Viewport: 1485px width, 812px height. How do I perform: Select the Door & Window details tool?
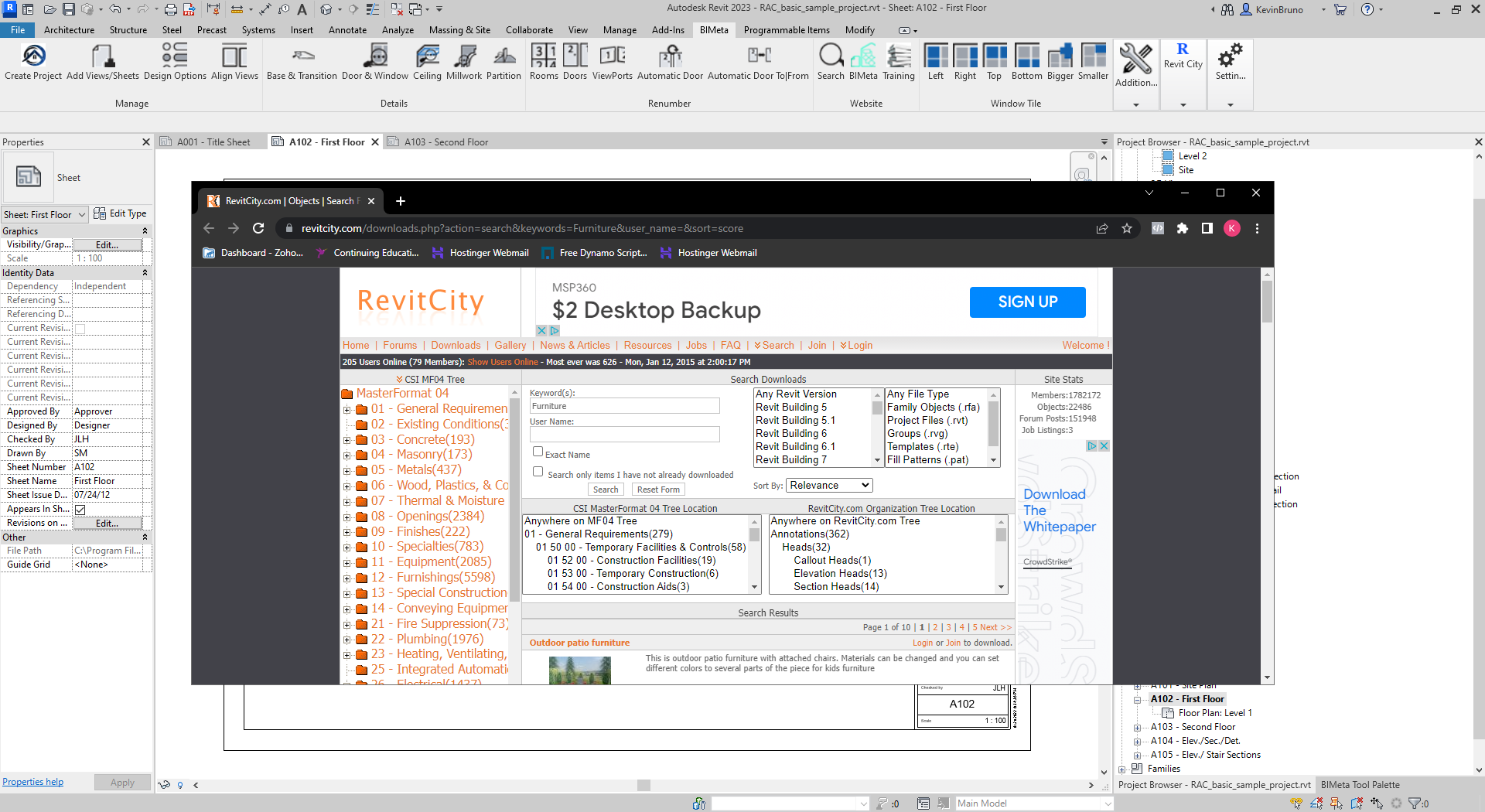pyautogui.click(x=375, y=62)
